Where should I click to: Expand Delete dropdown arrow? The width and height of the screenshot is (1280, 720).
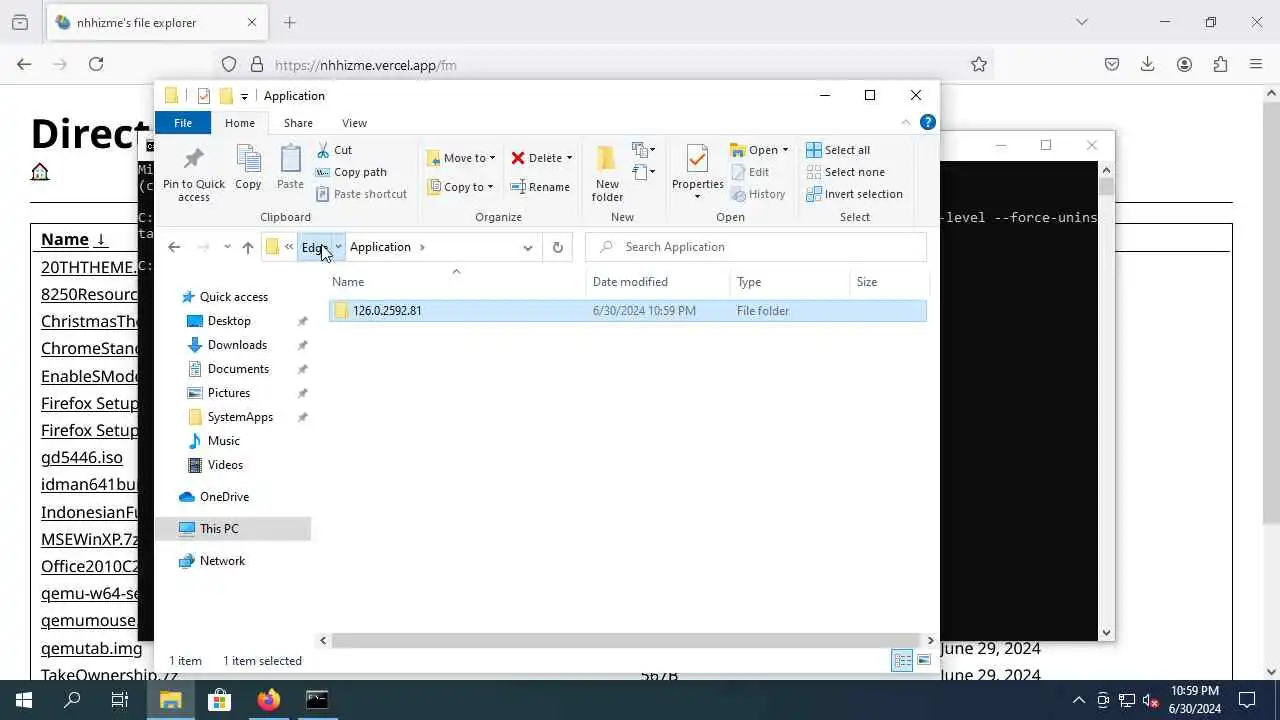569,158
